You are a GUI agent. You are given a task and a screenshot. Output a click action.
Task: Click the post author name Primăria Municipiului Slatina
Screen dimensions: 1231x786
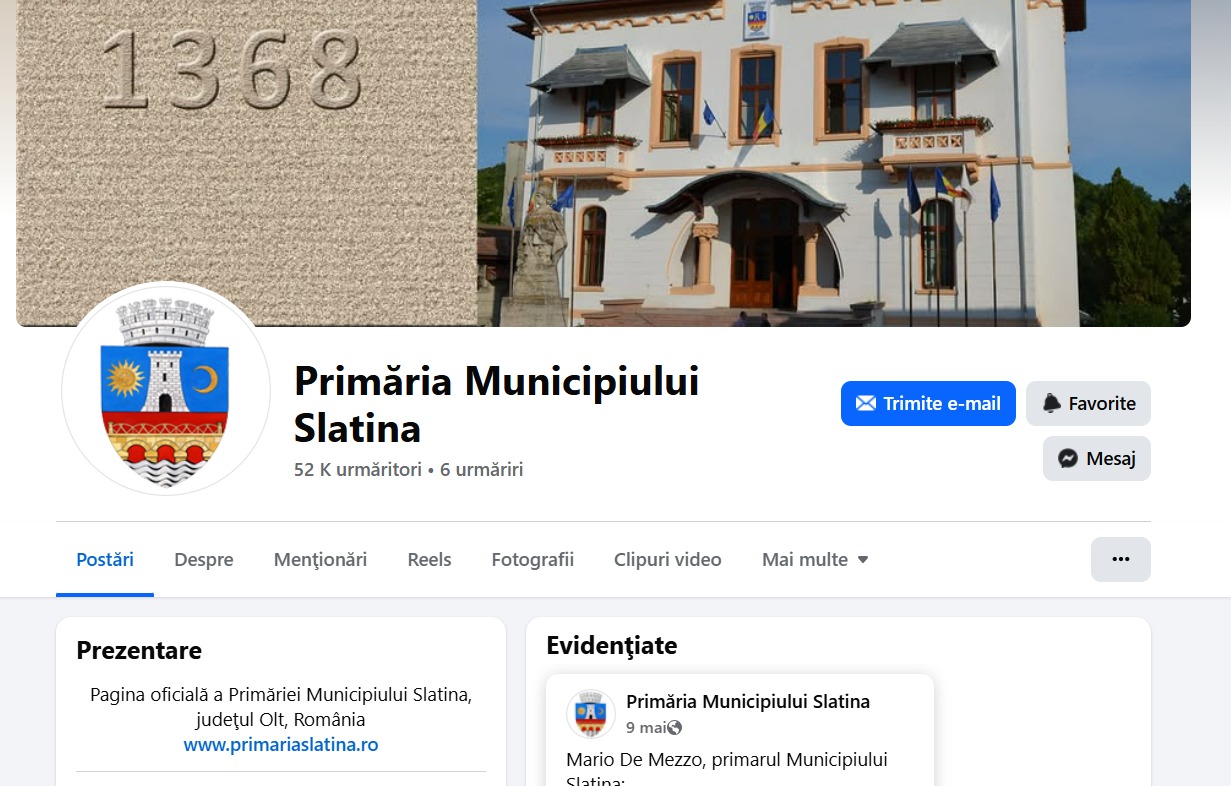pos(748,702)
